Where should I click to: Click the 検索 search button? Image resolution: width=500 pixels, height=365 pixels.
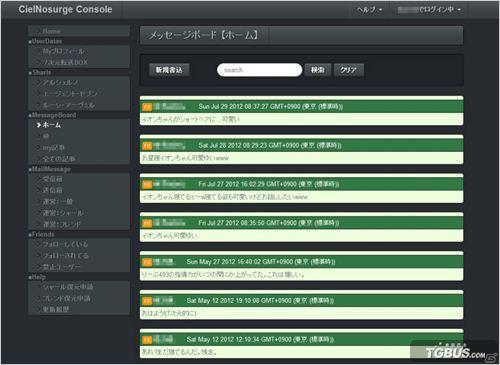coord(318,70)
